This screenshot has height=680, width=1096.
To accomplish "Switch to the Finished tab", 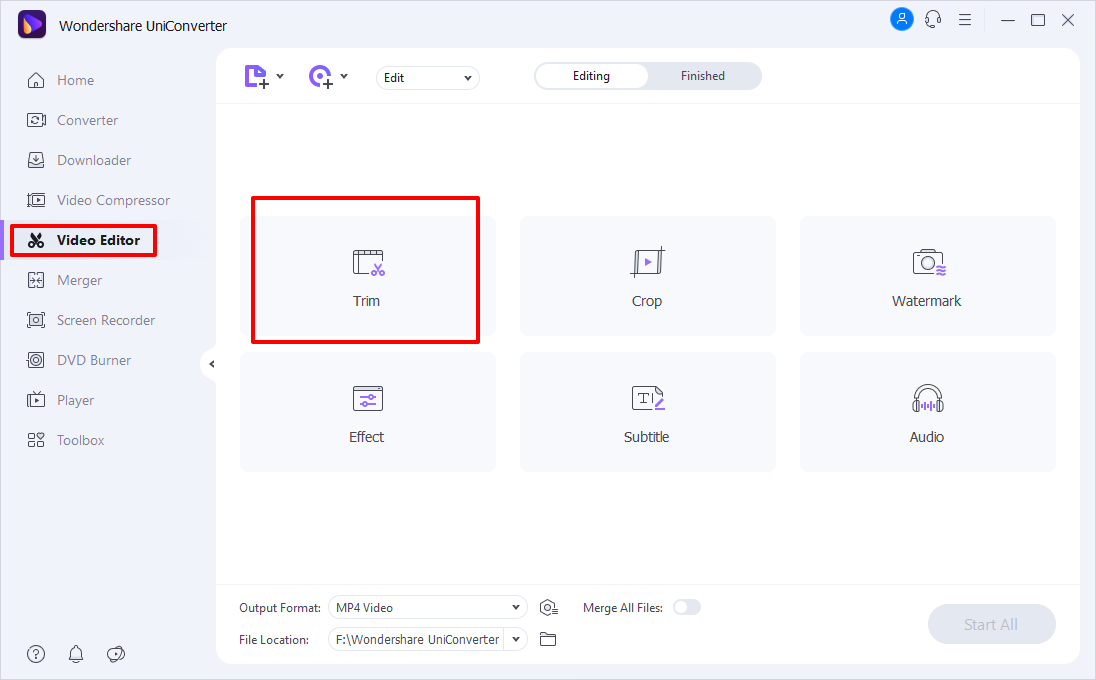I will (x=703, y=76).
